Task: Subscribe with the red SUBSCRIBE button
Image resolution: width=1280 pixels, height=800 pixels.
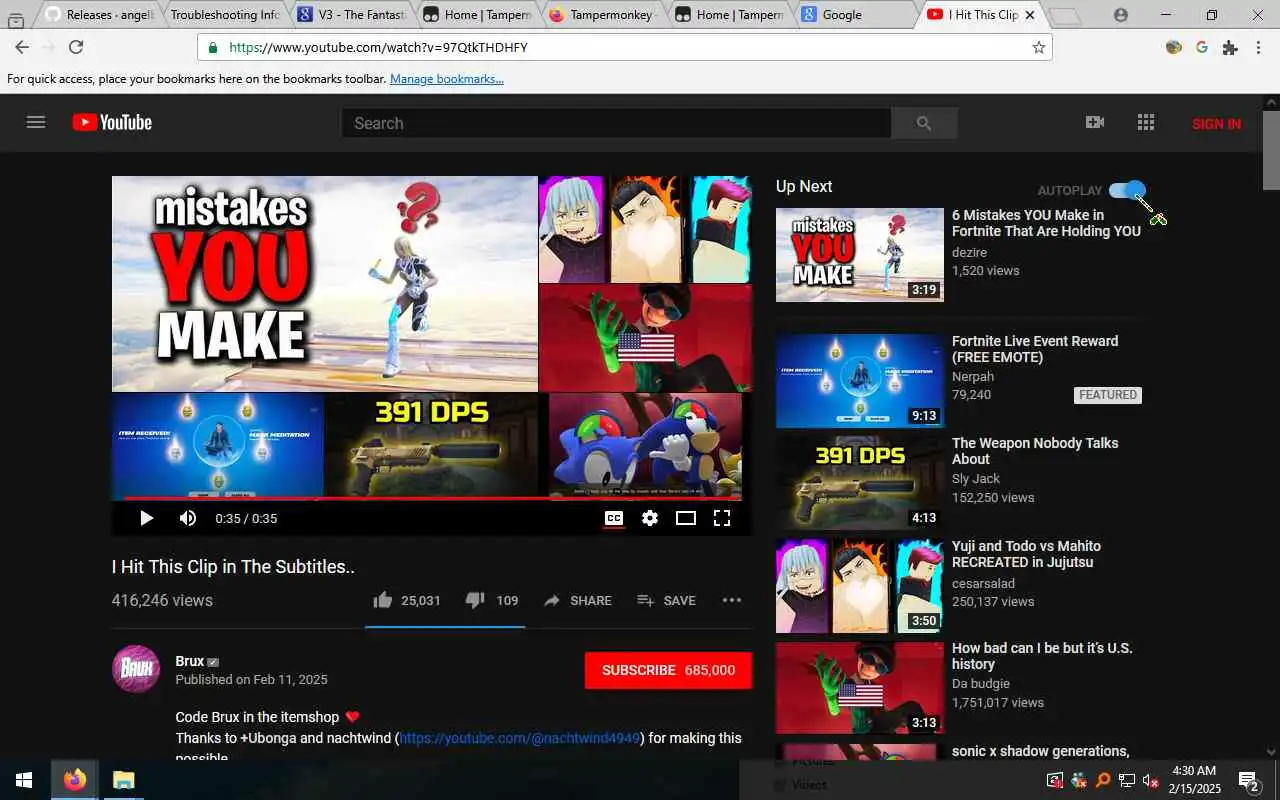Action: pos(668,670)
